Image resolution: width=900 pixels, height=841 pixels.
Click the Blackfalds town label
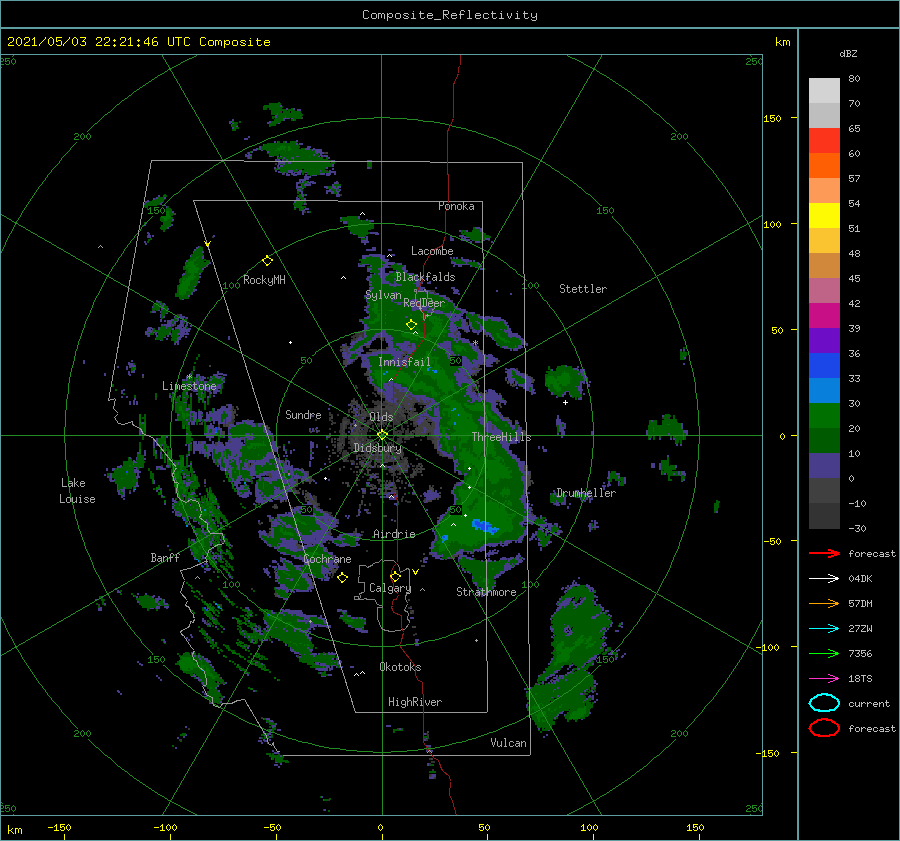point(425,277)
